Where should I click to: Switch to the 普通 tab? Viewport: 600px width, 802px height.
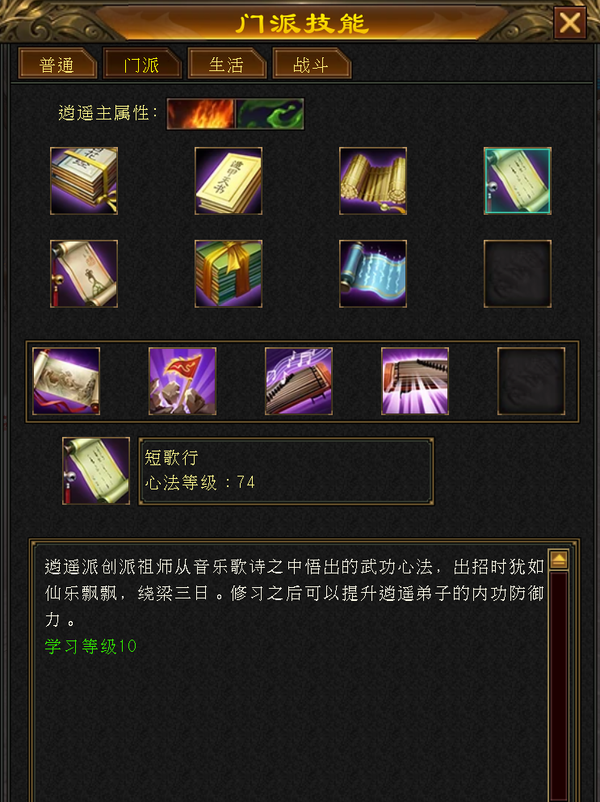tap(57, 64)
